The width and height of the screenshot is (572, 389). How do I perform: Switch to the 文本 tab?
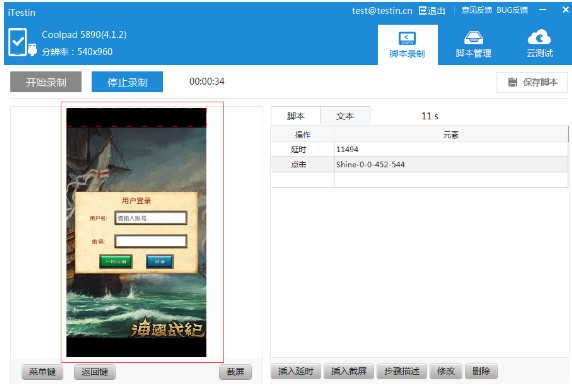point(345,116)
